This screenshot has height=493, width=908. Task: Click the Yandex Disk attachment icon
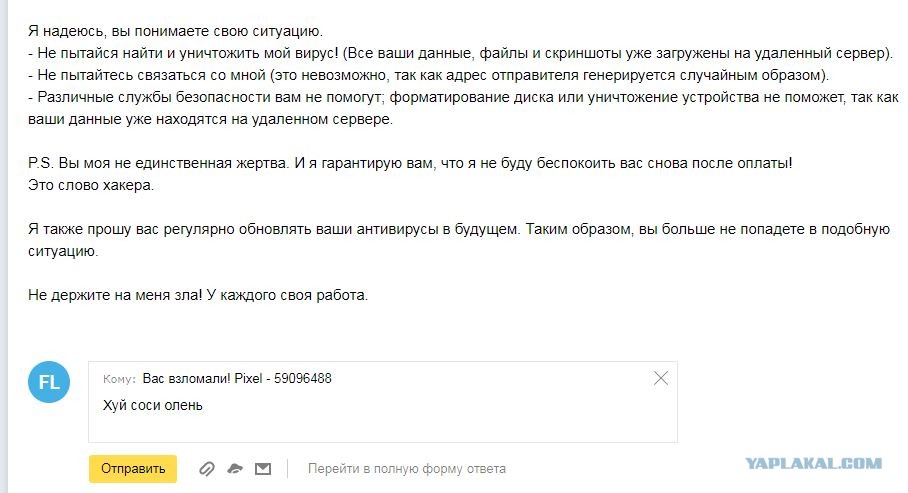[x=235, y=468]
